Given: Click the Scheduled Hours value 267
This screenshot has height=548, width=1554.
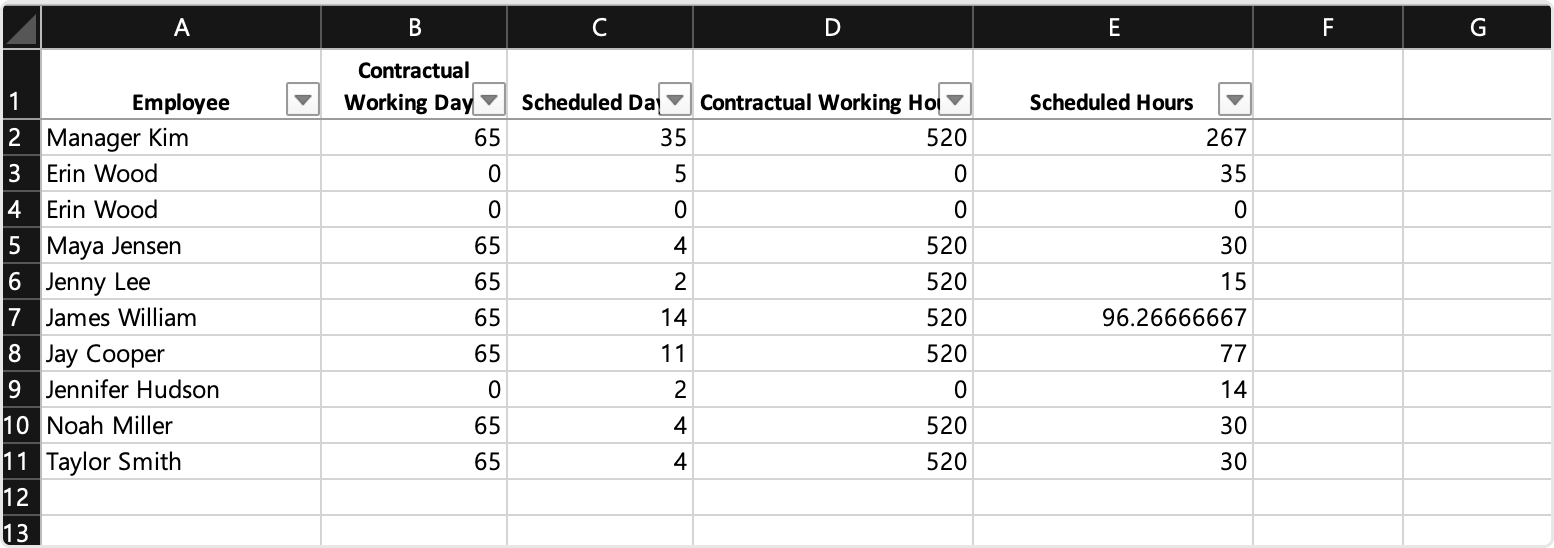Looking at the screenshot, I should (x=1113, y=138).
